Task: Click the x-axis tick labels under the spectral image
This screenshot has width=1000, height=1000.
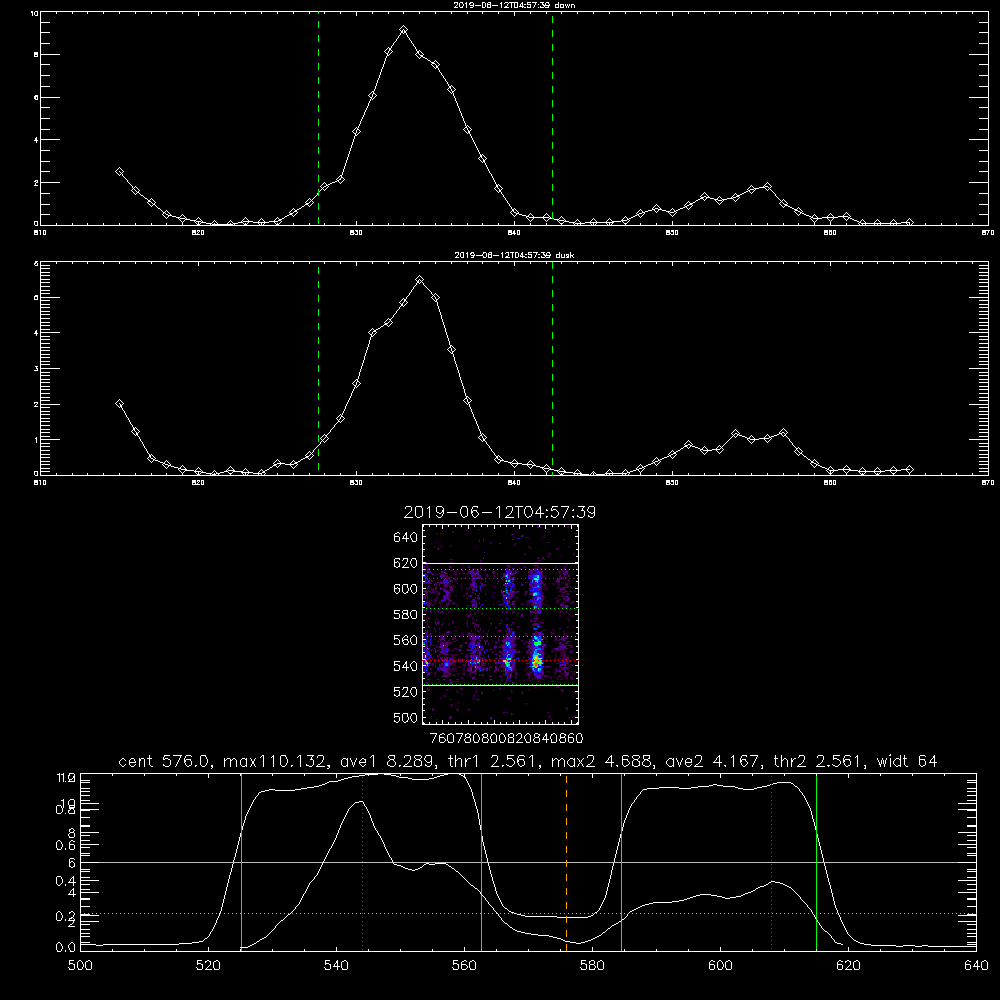Action: pyautogui.click(x=506, y=739)
